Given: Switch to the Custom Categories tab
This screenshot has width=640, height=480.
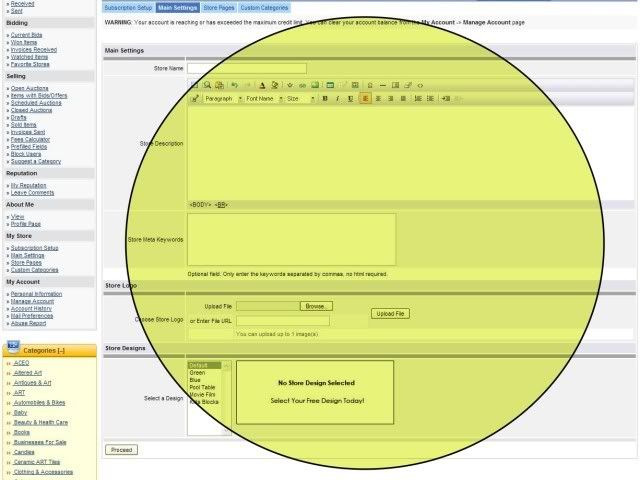Looking at the screenshot, I should pyautogui.click(x=264, y=8).
